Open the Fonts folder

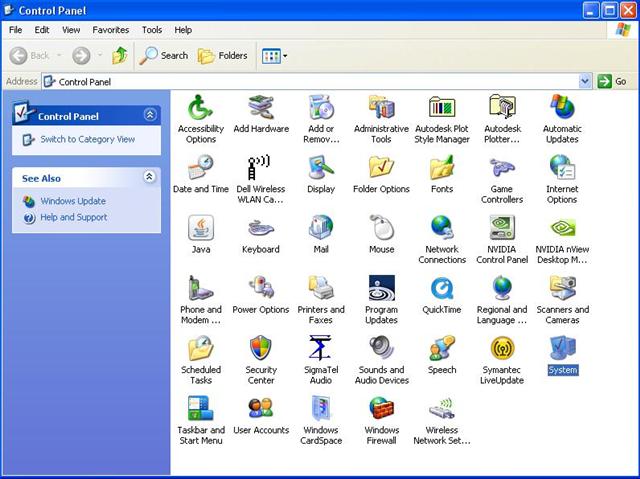pyautogui.click(x=442, y=174)
